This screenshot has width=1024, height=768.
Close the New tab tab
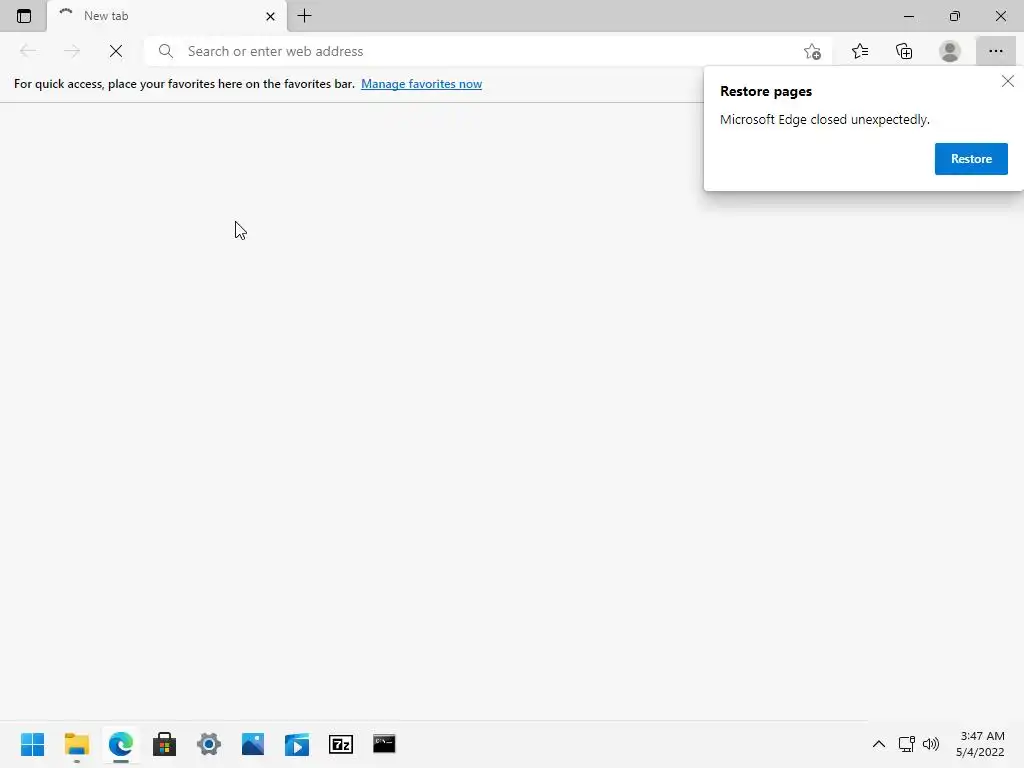point(270,16)
